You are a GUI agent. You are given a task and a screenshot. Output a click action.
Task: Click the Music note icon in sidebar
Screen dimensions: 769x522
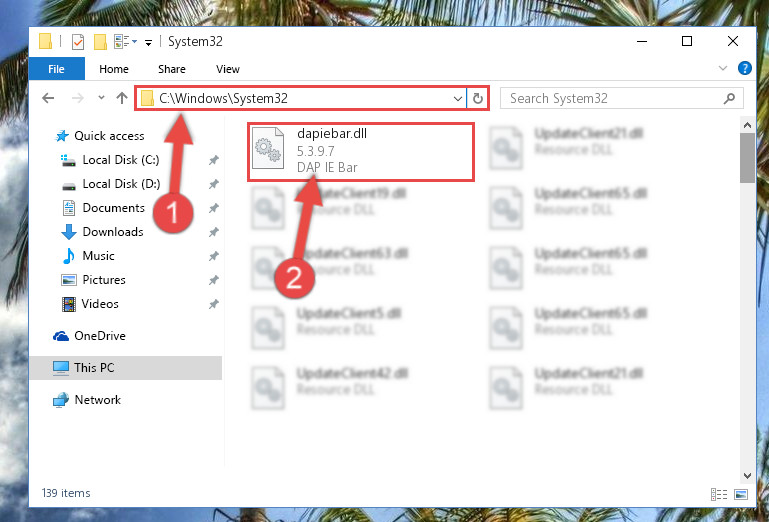tap(69, 256)
